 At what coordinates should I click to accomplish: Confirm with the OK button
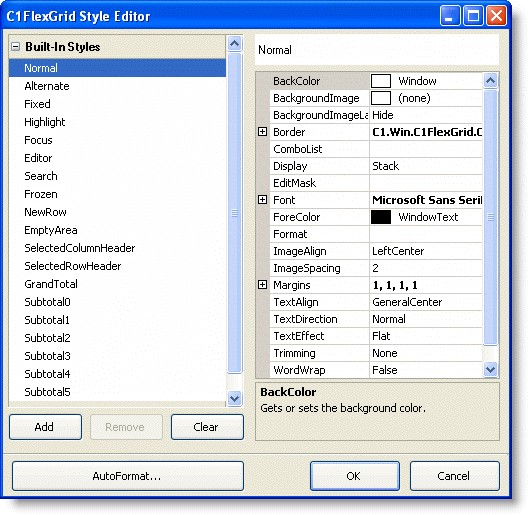[x=355, y=476]
